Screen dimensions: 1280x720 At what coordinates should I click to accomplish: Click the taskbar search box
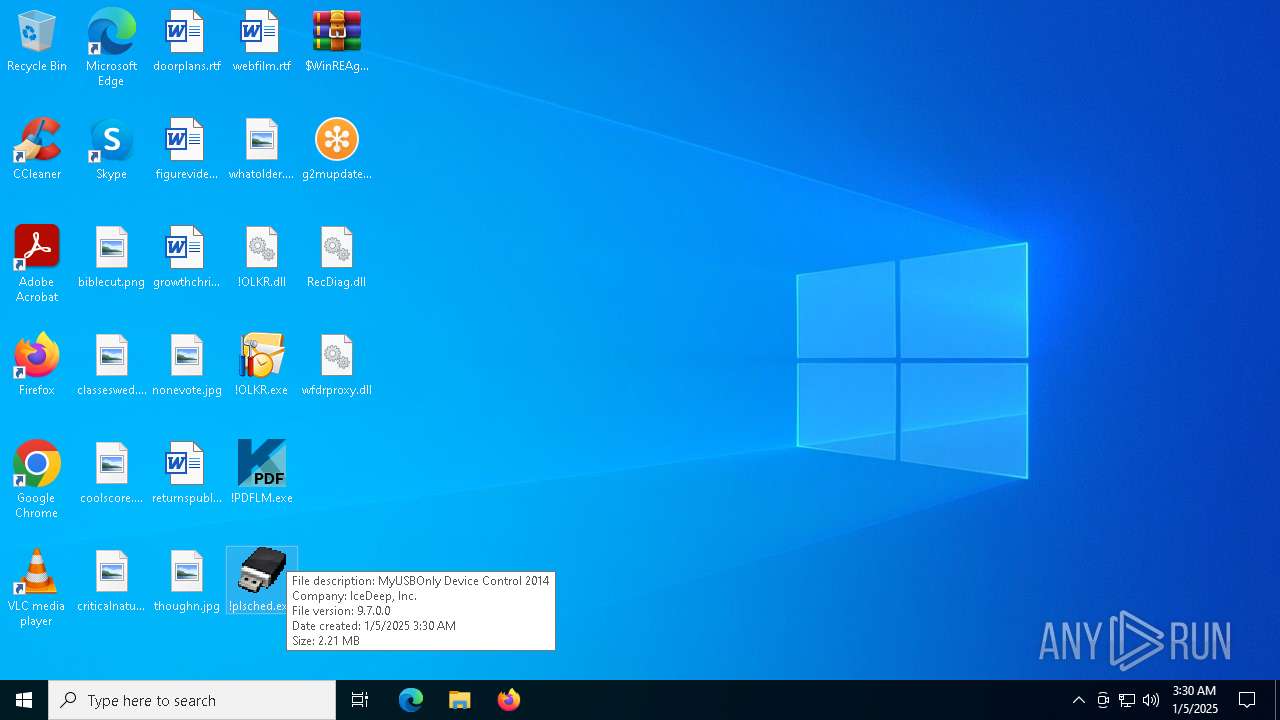pyautogui.click(x=192, y=700)
